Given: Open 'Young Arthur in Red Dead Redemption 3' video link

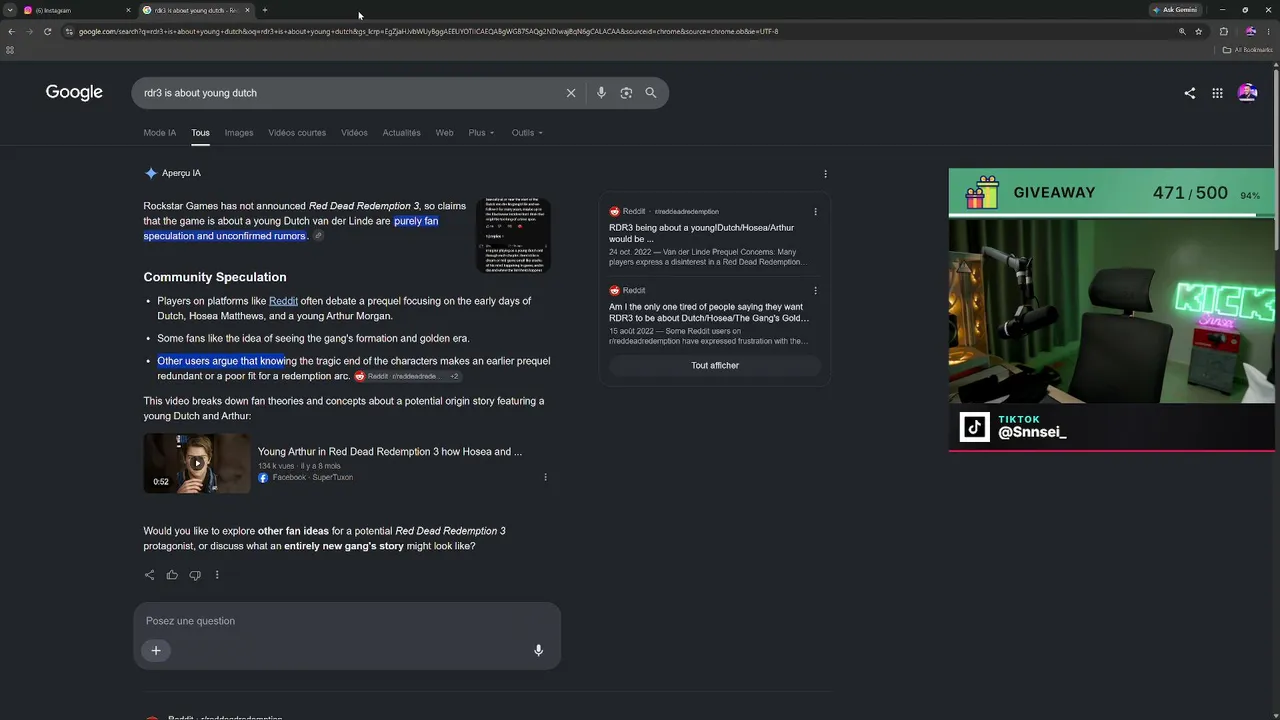Looking at the screenshot, I should point(390,452).
